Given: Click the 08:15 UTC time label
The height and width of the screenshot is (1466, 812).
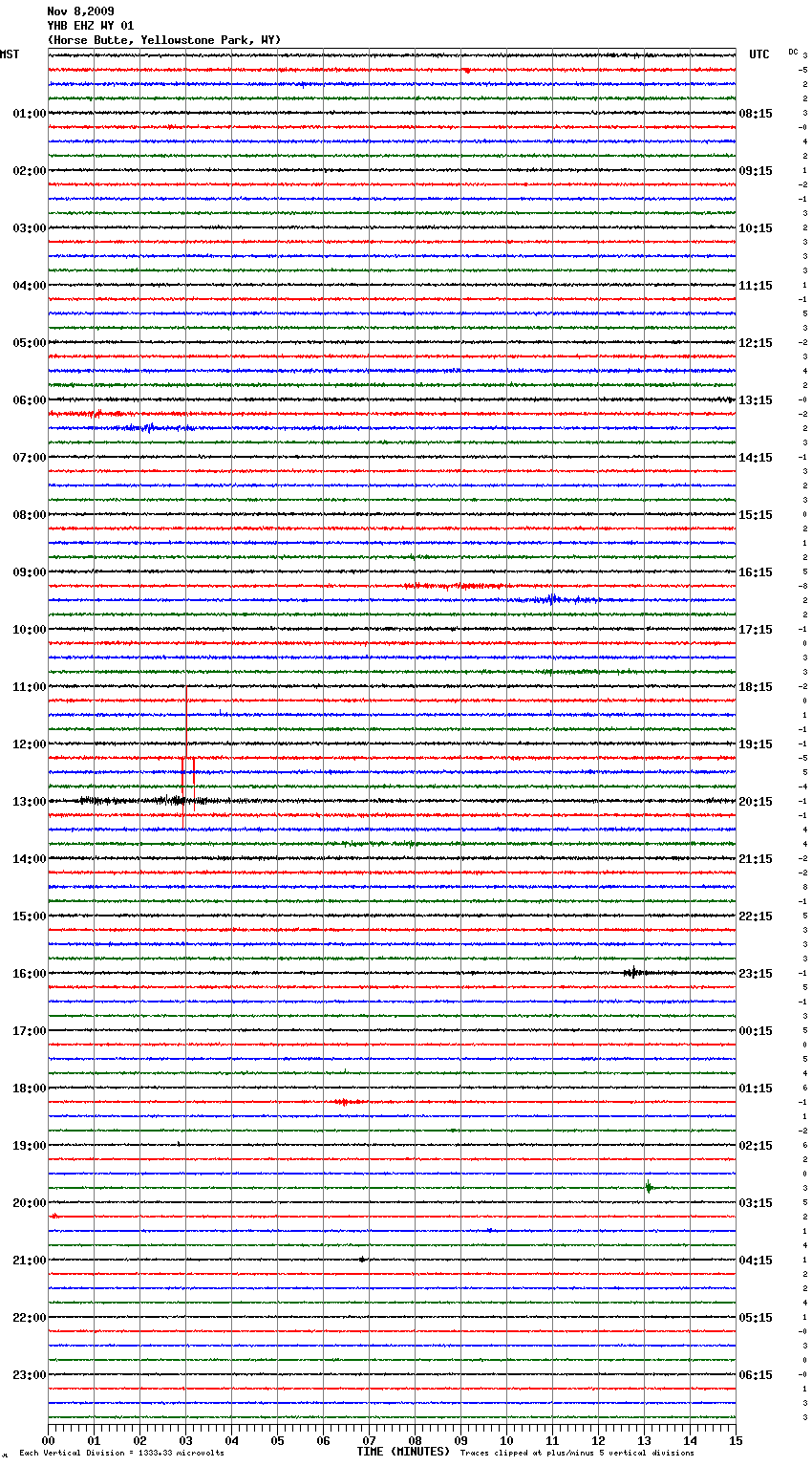Looking at the screenshot, I should coord(756,114).
